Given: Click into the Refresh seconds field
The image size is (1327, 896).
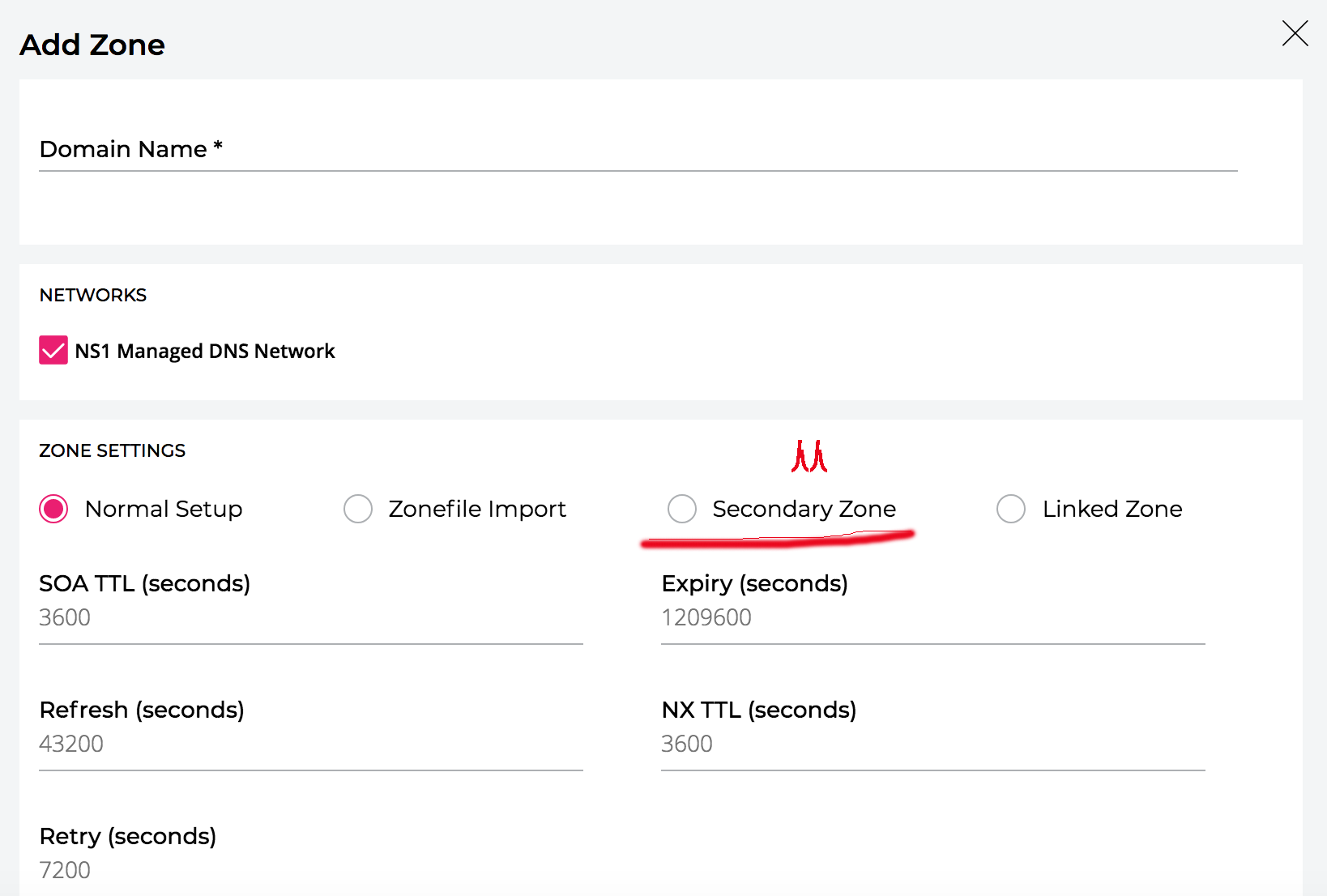Looking at the screenshot, I should coord(310,745).
